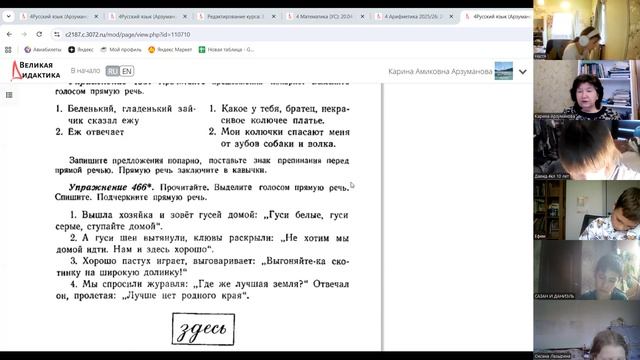Open the Chrome tab search chevron
Screen dimensions: 640x360
[x=8, y=17]
